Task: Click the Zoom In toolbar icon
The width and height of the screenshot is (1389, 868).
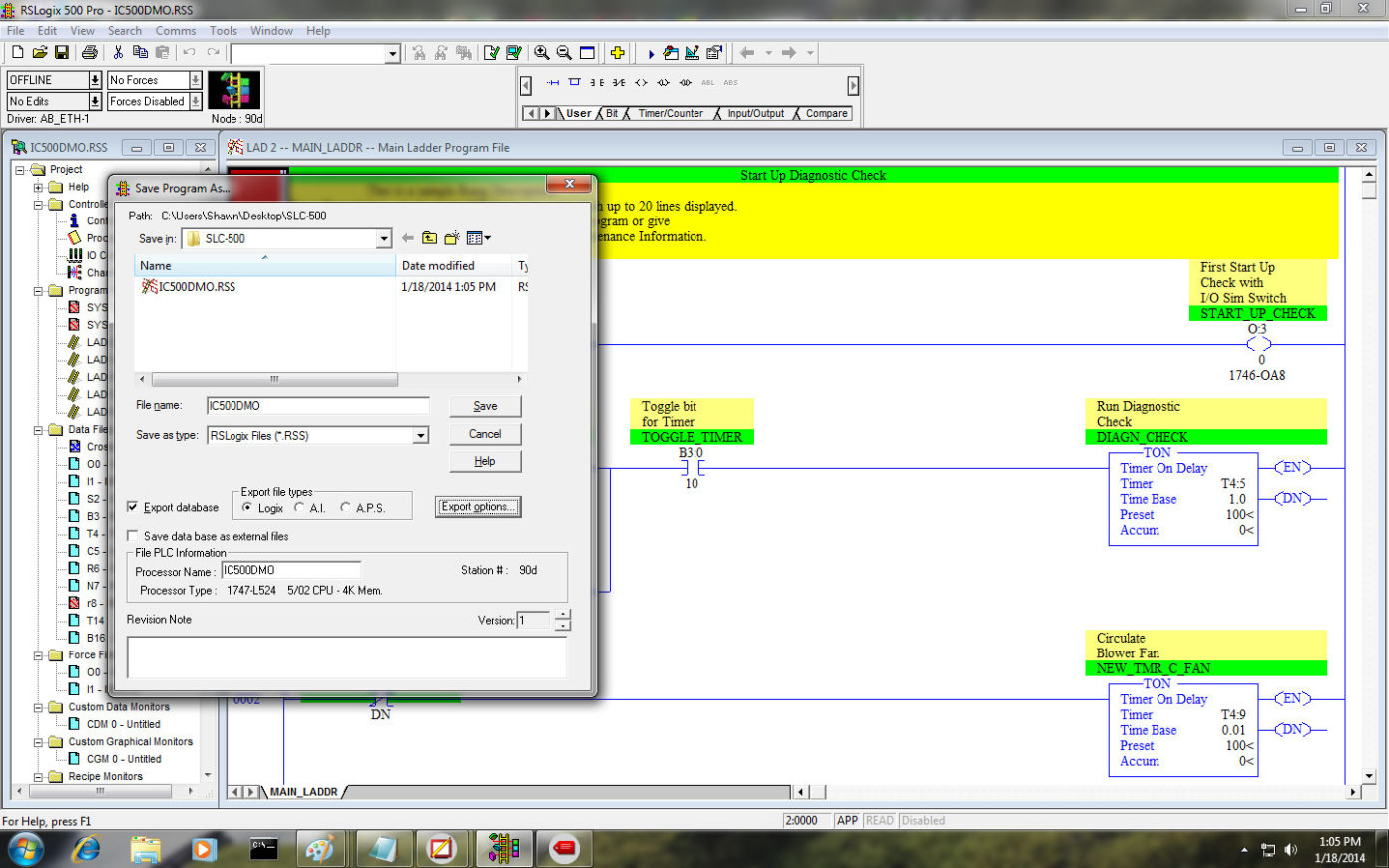Action: pos(541,52)
